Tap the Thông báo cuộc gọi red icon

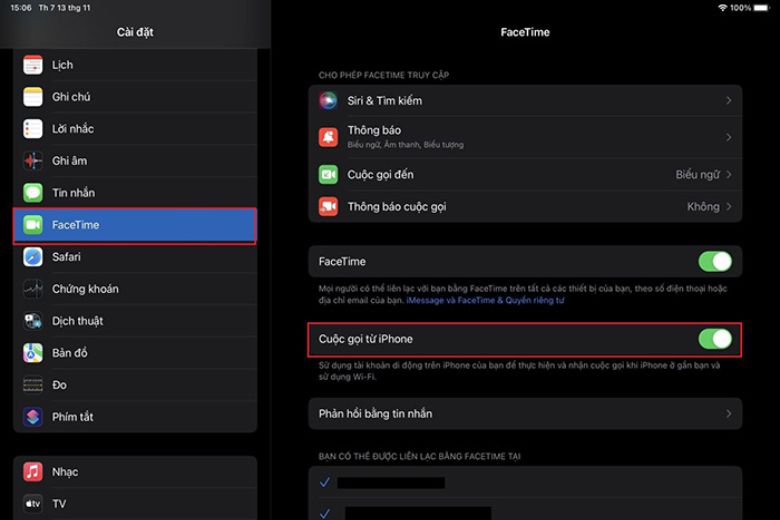pos(328,207)
